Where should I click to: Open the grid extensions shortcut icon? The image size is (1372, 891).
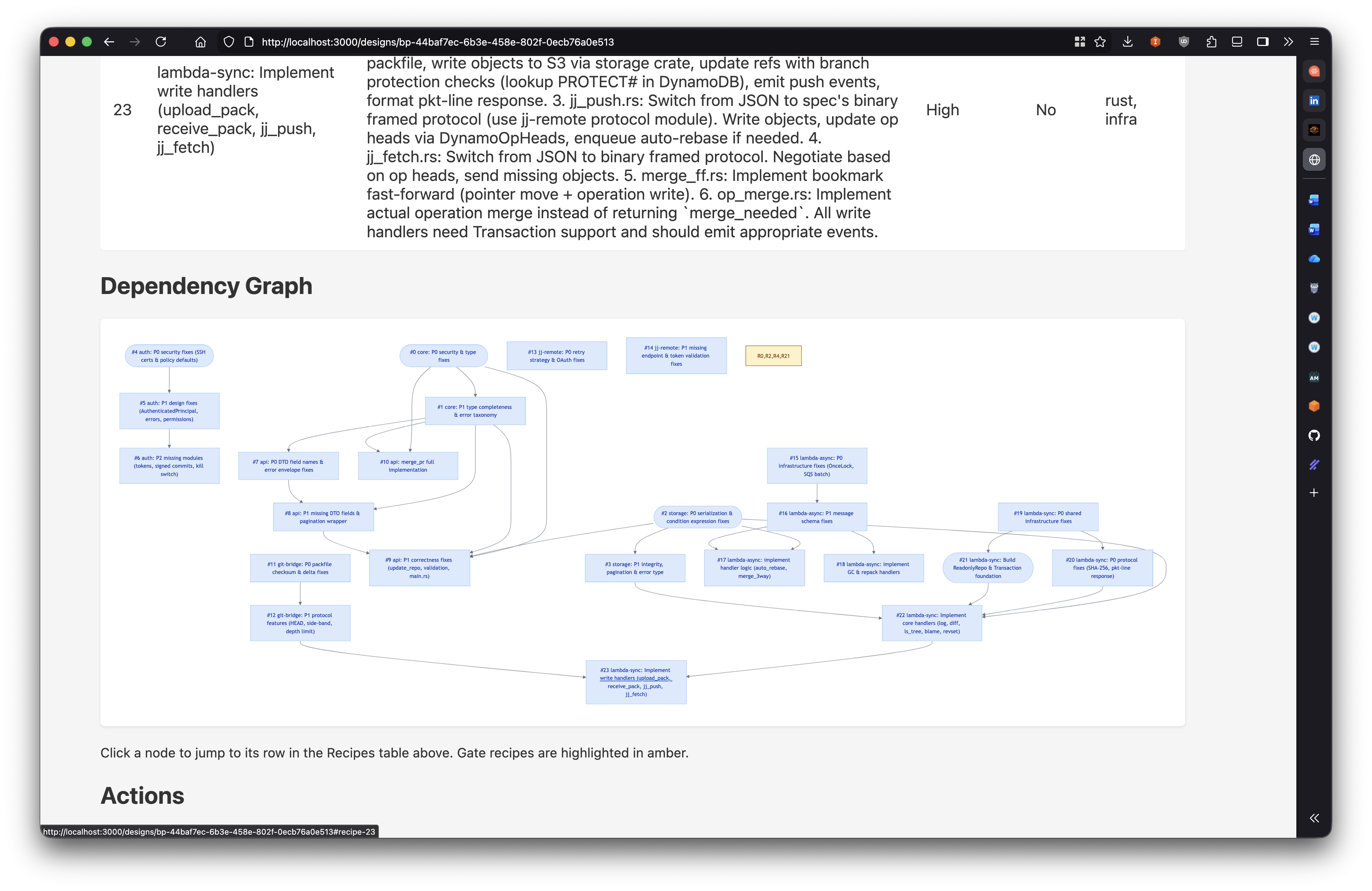(x=1080, y=42)
